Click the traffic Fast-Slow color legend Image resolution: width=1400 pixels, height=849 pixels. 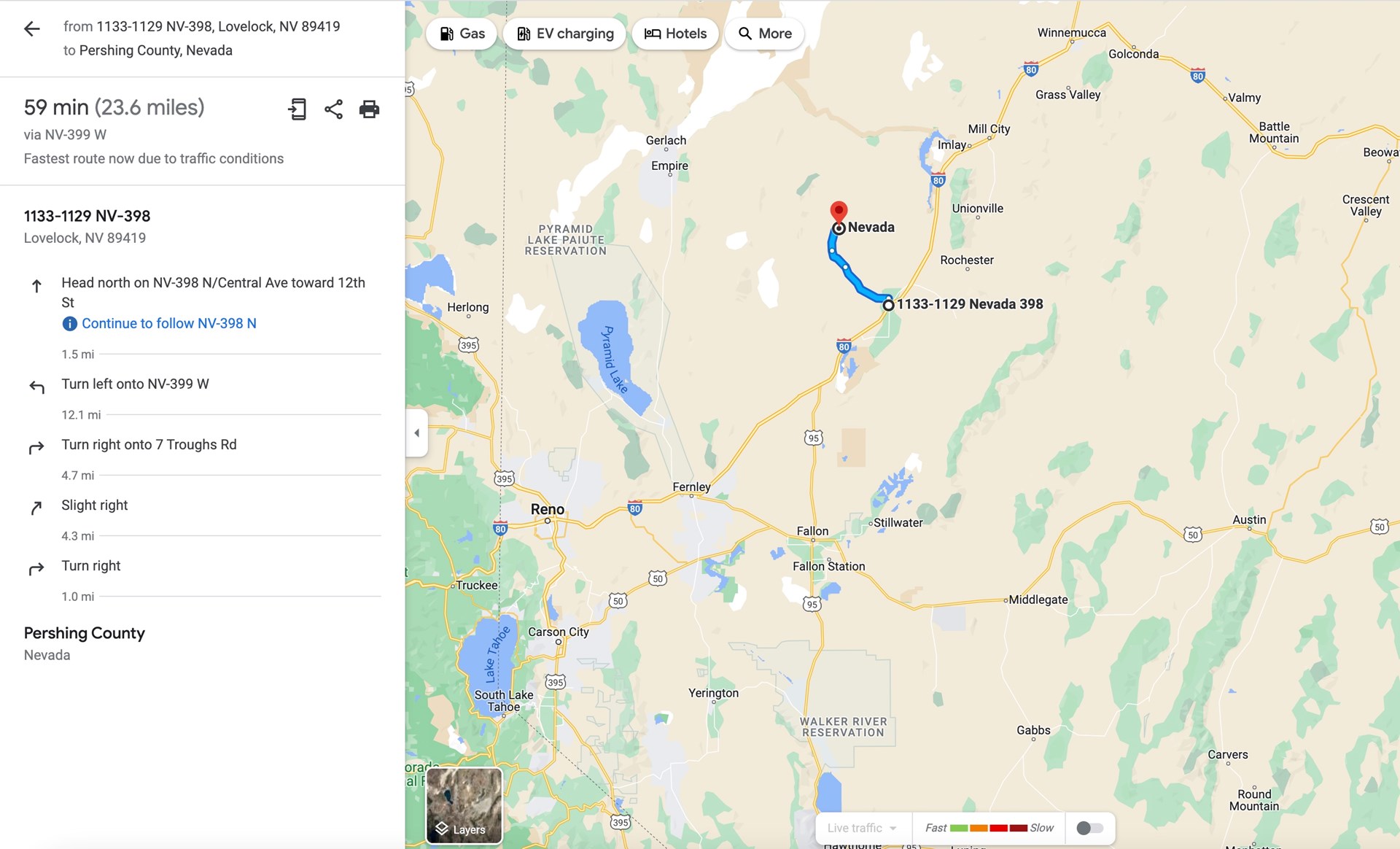click(989, 828)
